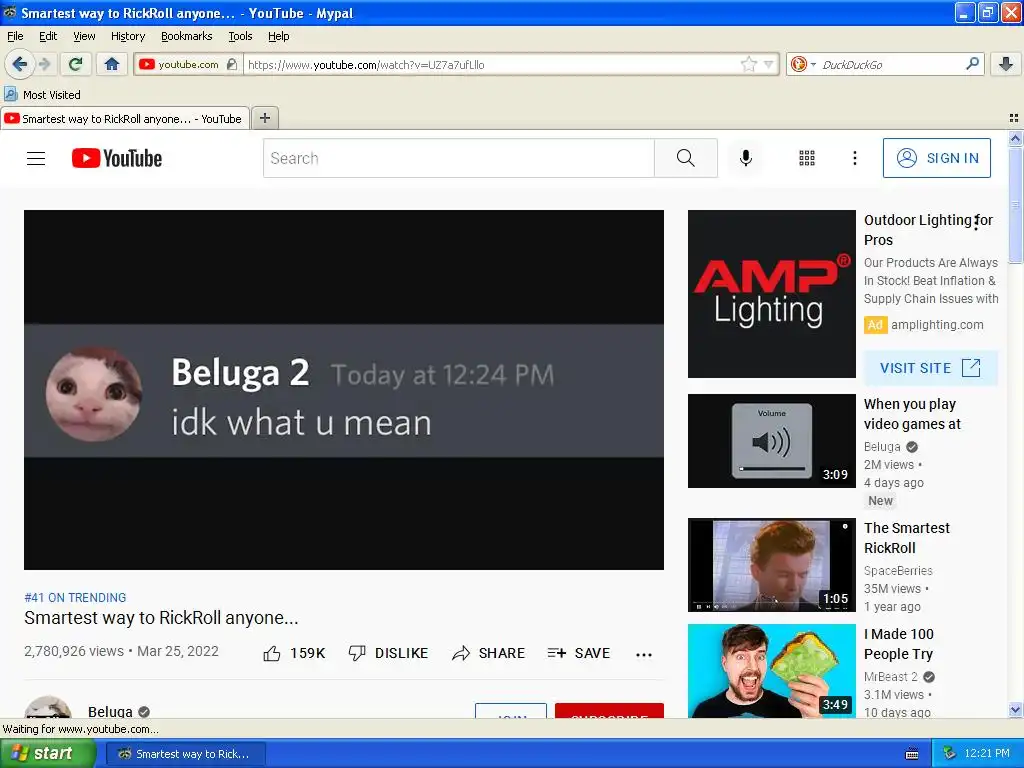Image resolution: width=1024 pixels, height=768 pixels.
Task: Click the 12:21 PM taskbar clock
Action: (987, 754)
